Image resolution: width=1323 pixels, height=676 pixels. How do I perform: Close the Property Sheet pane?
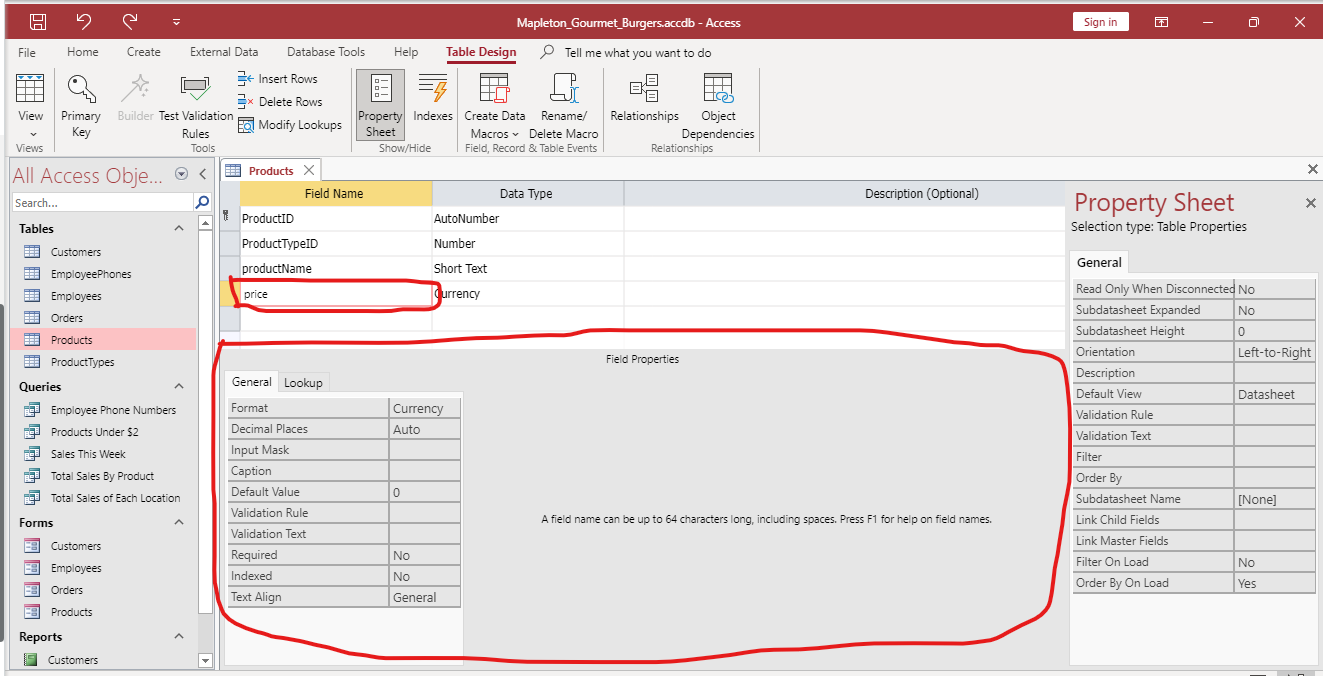[x=1310, y=203]
